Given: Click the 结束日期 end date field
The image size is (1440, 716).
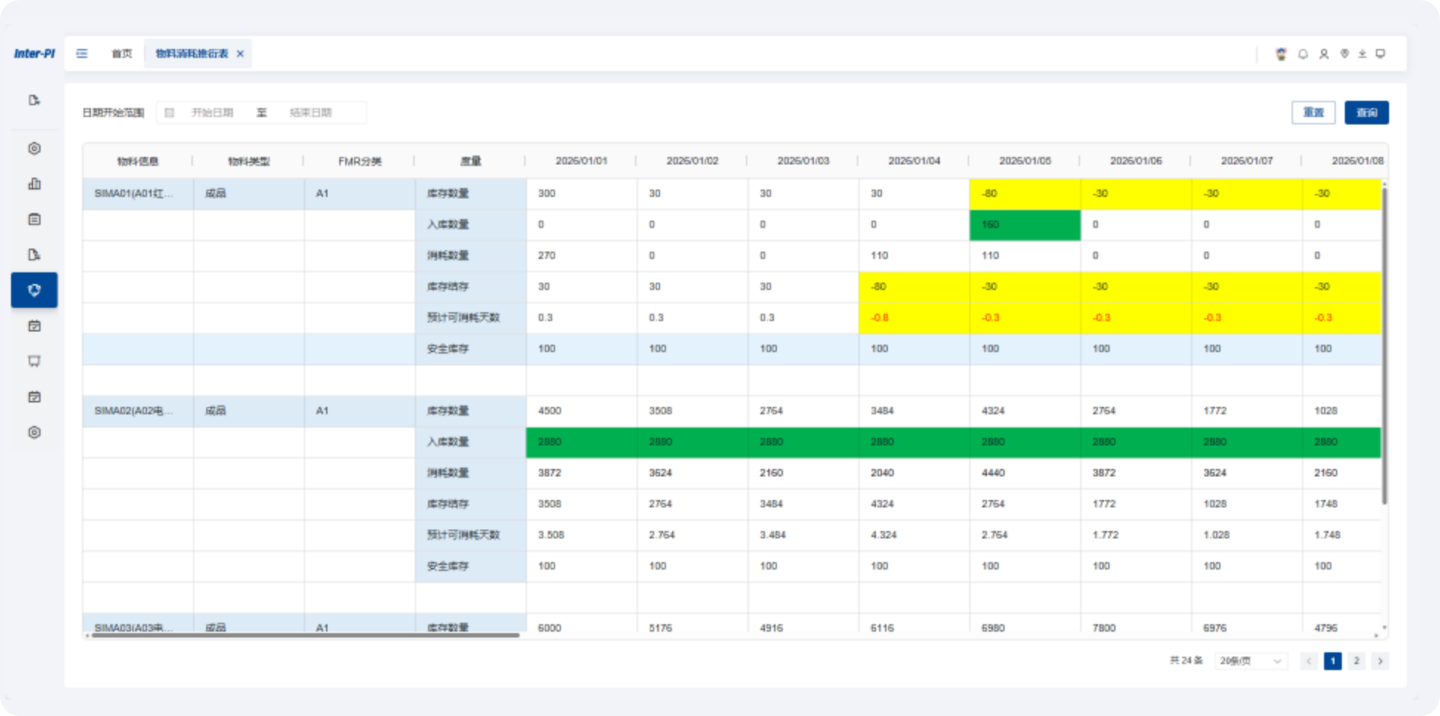Looking at the screenshot, I should point(310,113).
